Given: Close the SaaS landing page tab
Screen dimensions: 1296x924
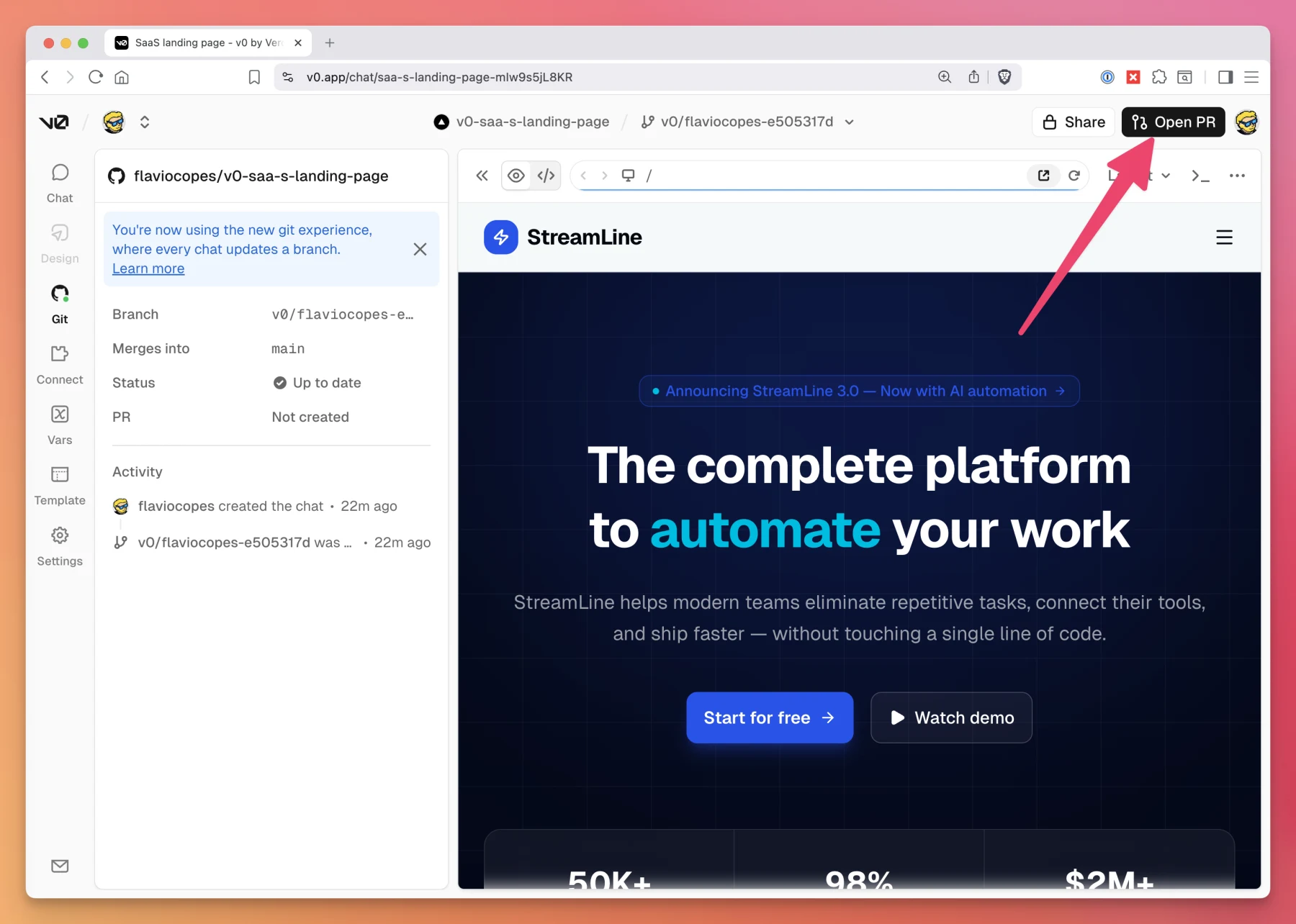Looking at the screenshot, I should tap(298, 42).
